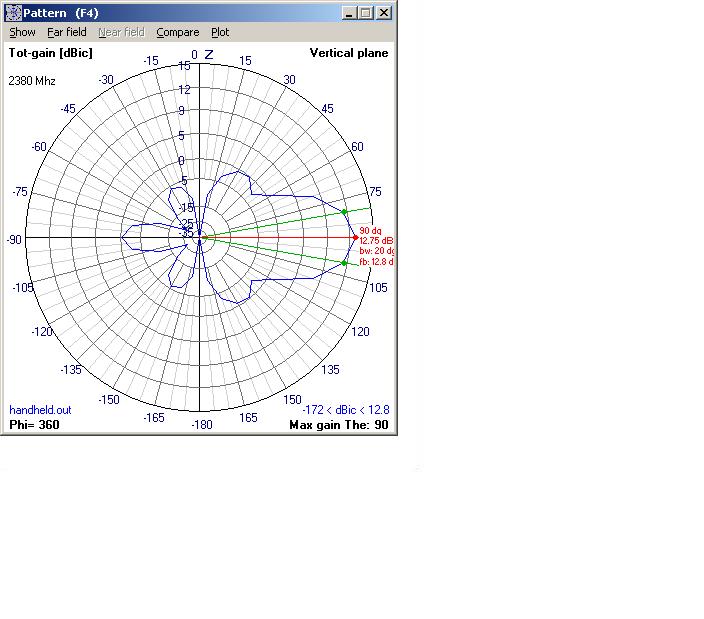This screenshot has width=704, height=619.
Task: Click the Phi= 360 readout
Action: (x=35, y=425)
